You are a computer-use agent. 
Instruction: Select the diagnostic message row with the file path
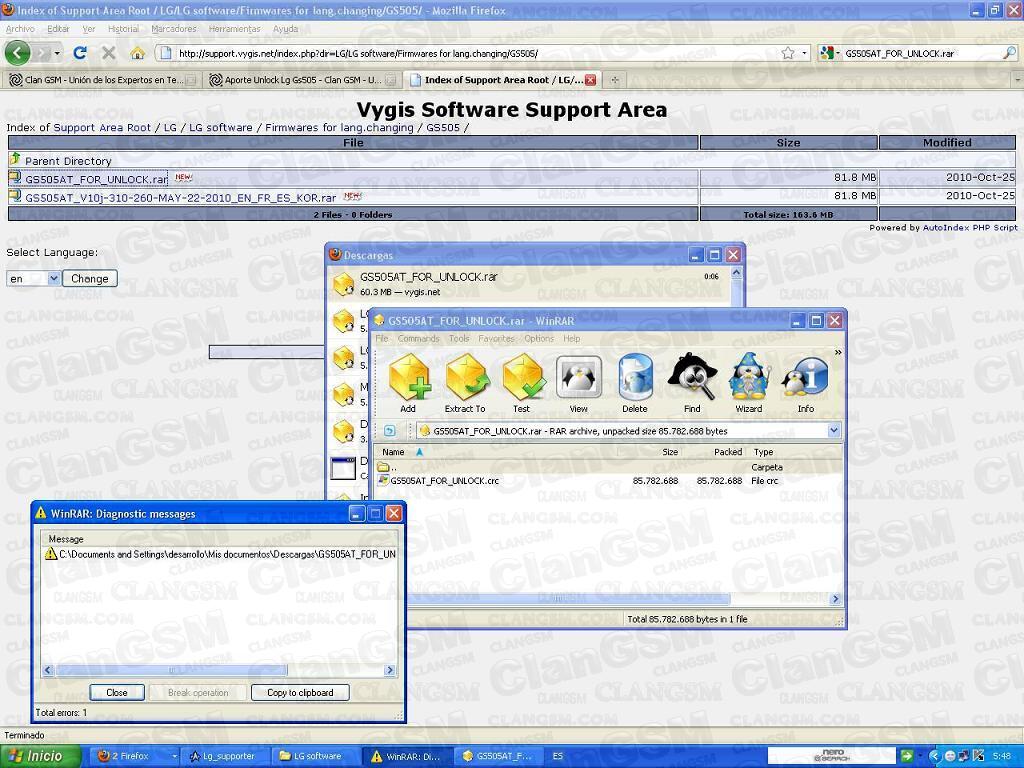(x=220, y=554)
